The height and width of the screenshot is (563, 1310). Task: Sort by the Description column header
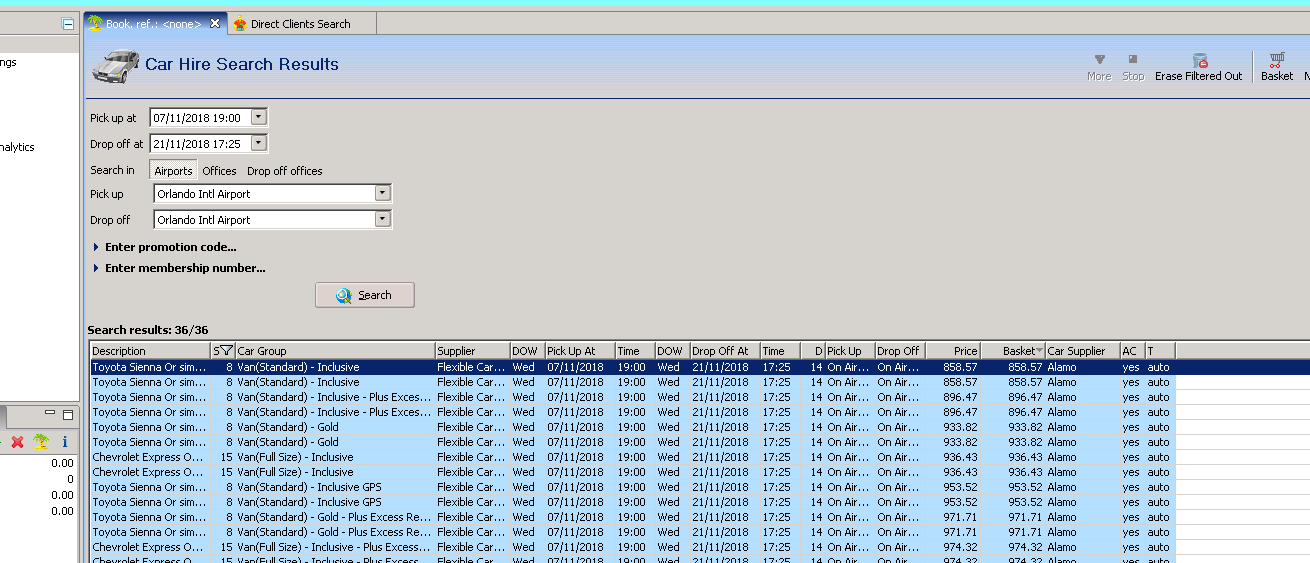coord(150,351)
